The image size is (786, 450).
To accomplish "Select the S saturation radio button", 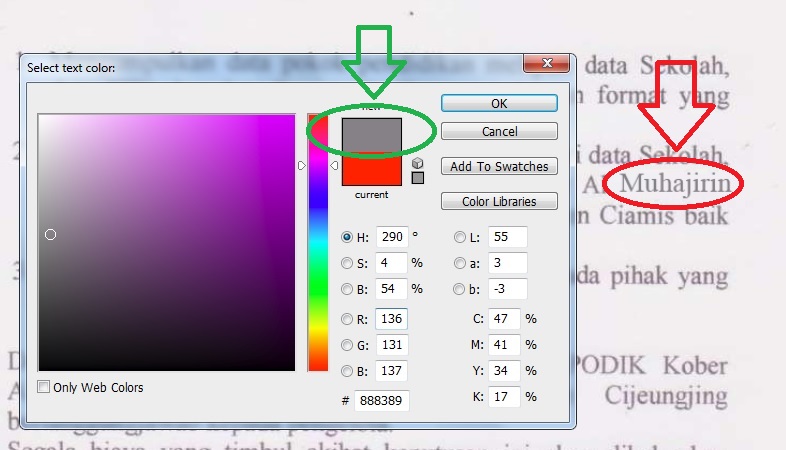I will [346, 263].
